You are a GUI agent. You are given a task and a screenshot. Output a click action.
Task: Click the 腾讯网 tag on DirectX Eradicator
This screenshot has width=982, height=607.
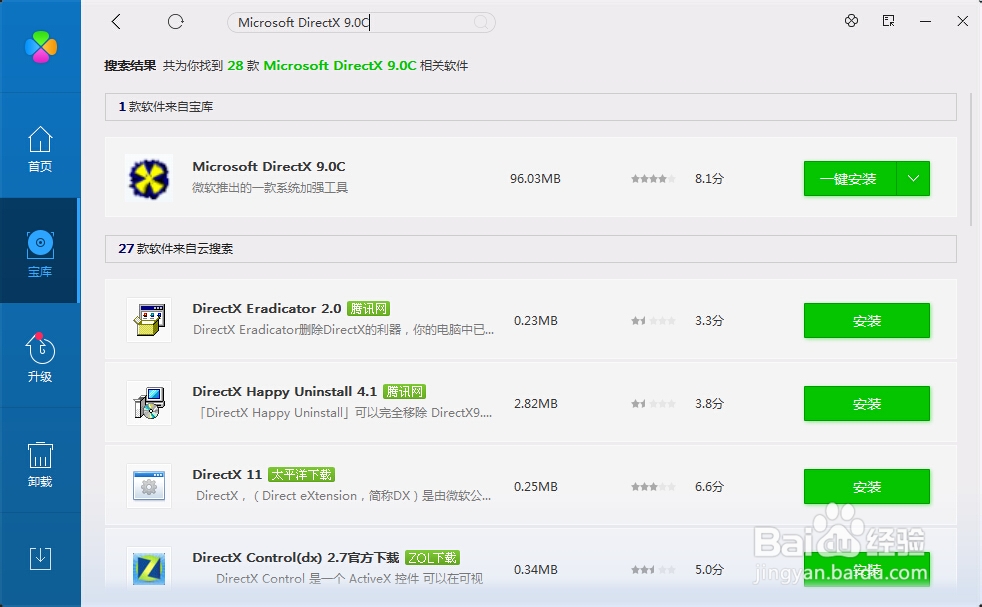(x=368, y=309)
